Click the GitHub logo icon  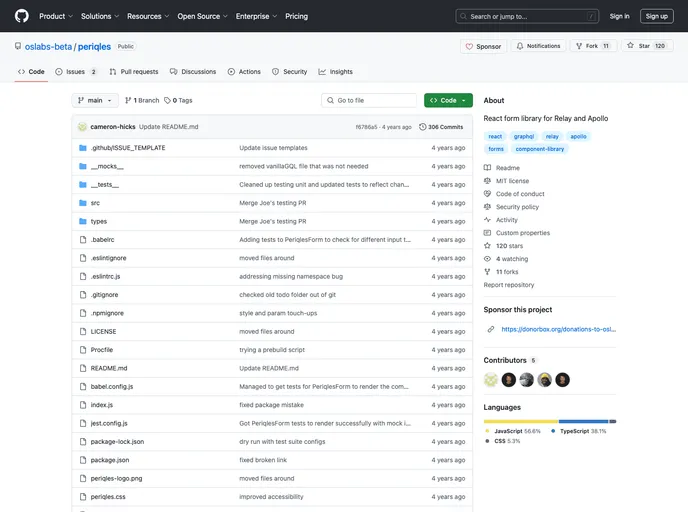pos(22,16)
